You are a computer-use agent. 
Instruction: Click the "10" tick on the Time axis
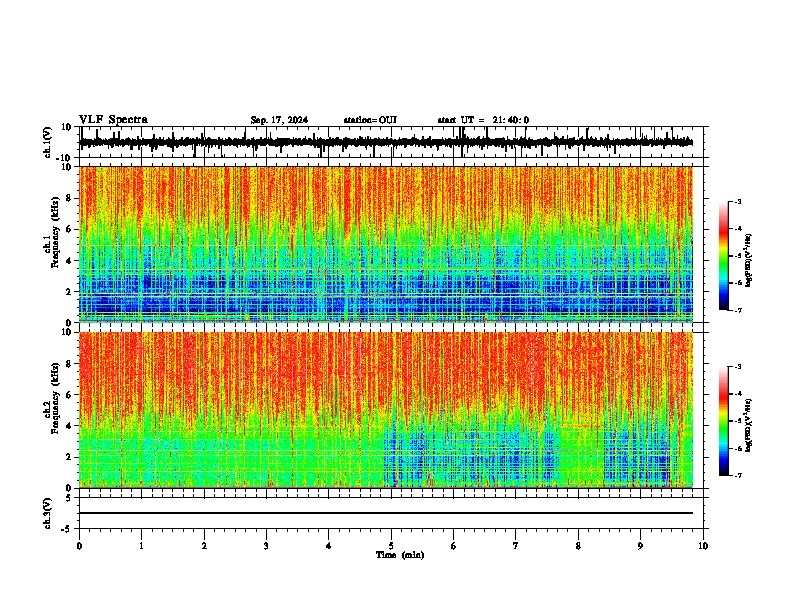703,546
